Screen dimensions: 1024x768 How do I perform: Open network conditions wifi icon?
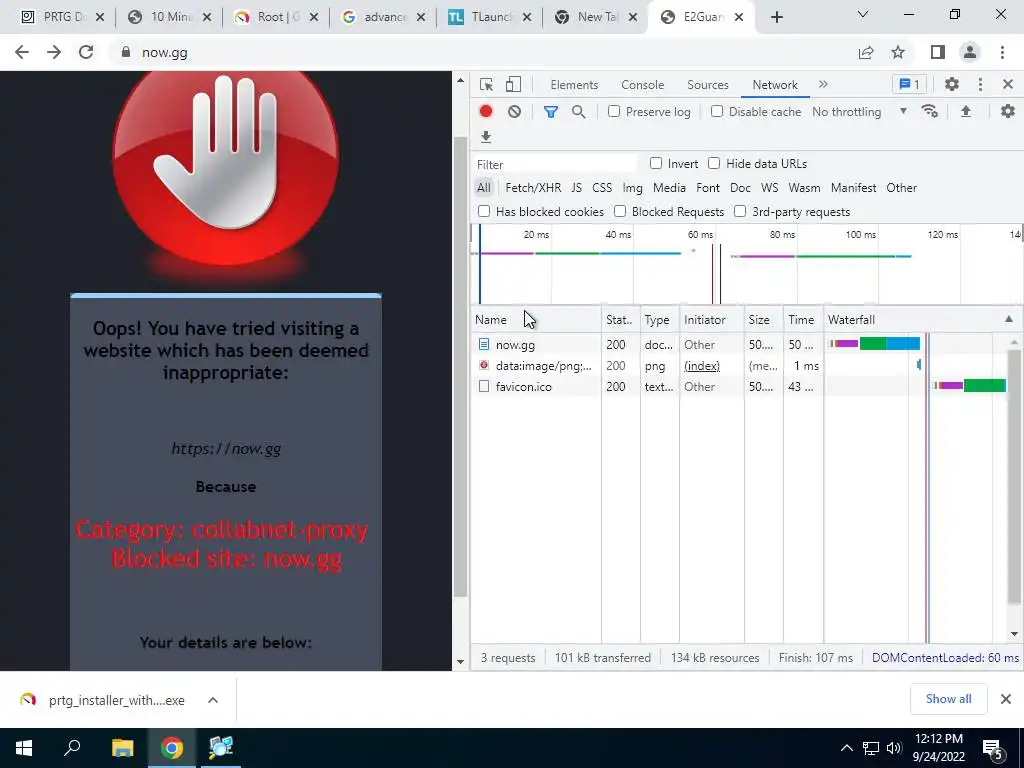click(x=929, y=111)
